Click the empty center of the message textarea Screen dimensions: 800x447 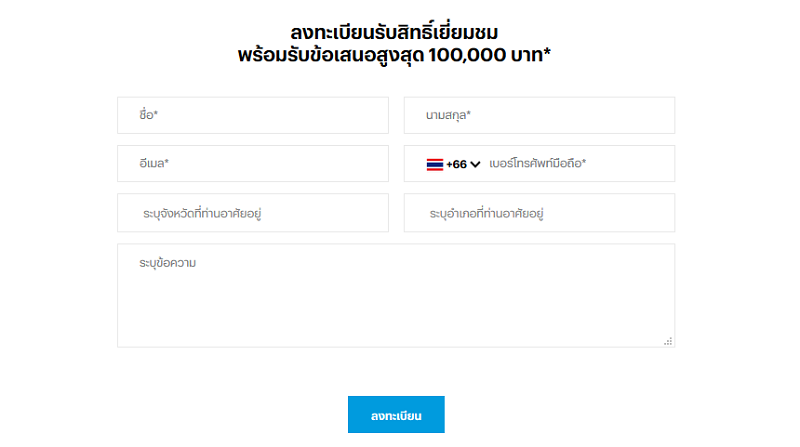pos(396,300)
